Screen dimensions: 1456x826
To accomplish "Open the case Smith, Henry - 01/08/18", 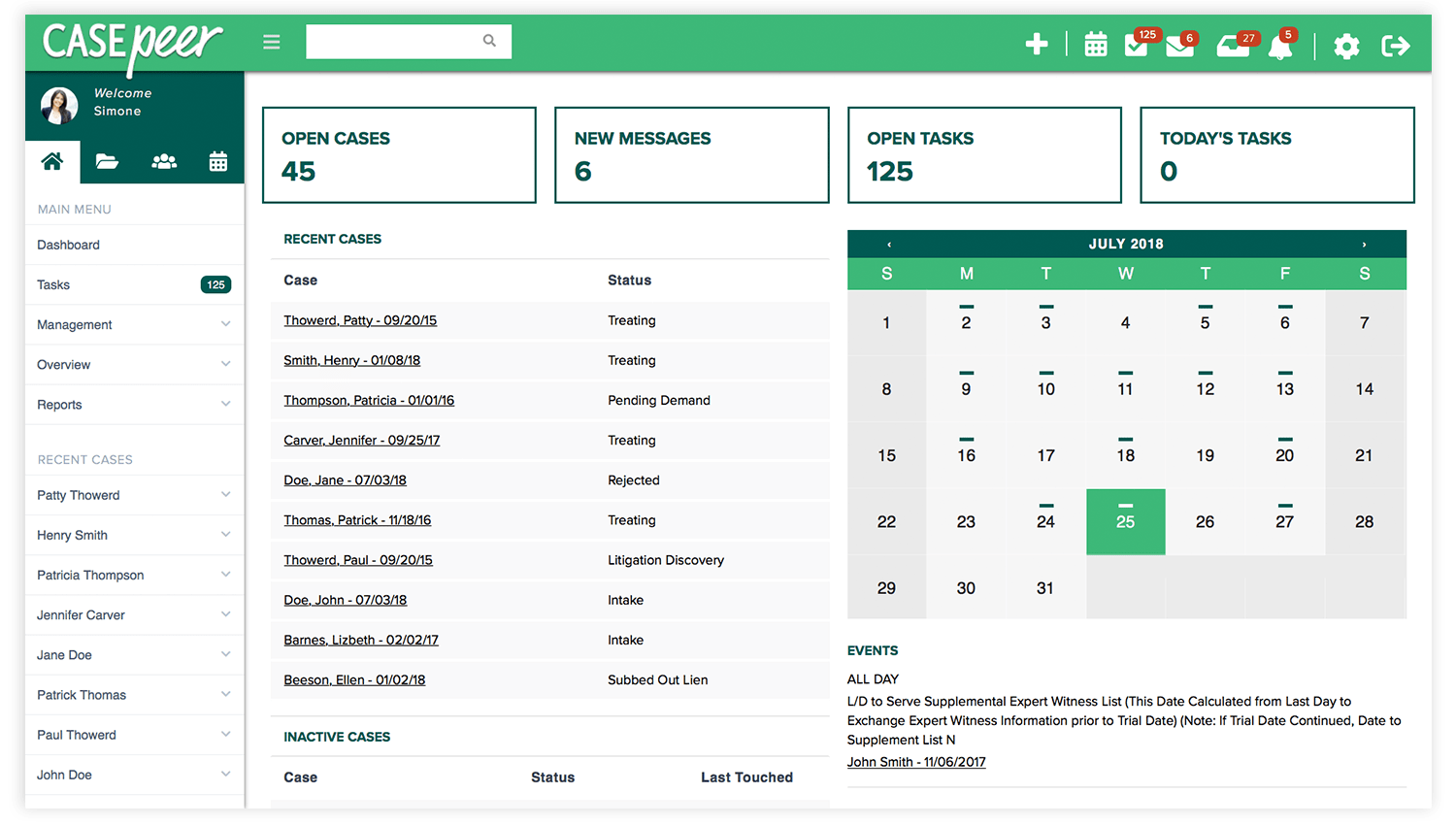I will coord(351,360).
